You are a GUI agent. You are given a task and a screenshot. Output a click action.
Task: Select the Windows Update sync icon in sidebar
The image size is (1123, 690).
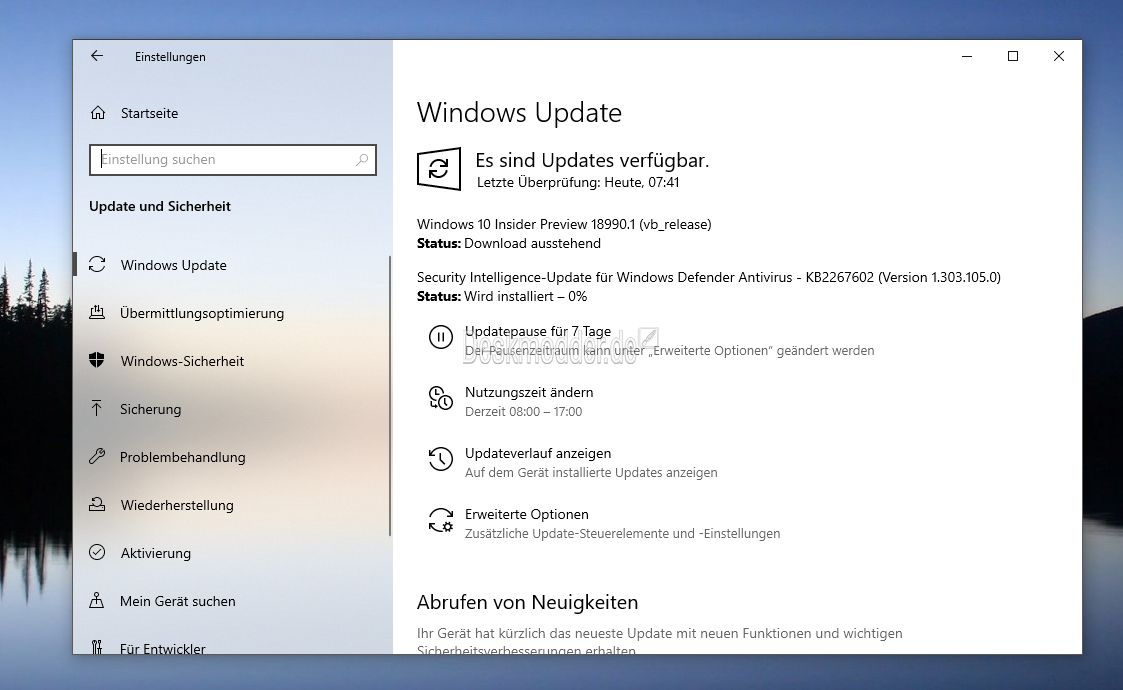pos(97,264)
